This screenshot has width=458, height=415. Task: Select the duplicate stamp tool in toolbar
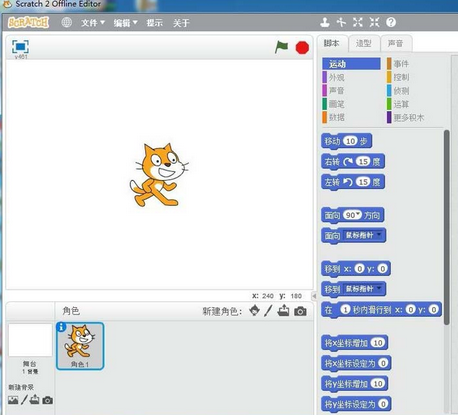click(x=325, y=23)
